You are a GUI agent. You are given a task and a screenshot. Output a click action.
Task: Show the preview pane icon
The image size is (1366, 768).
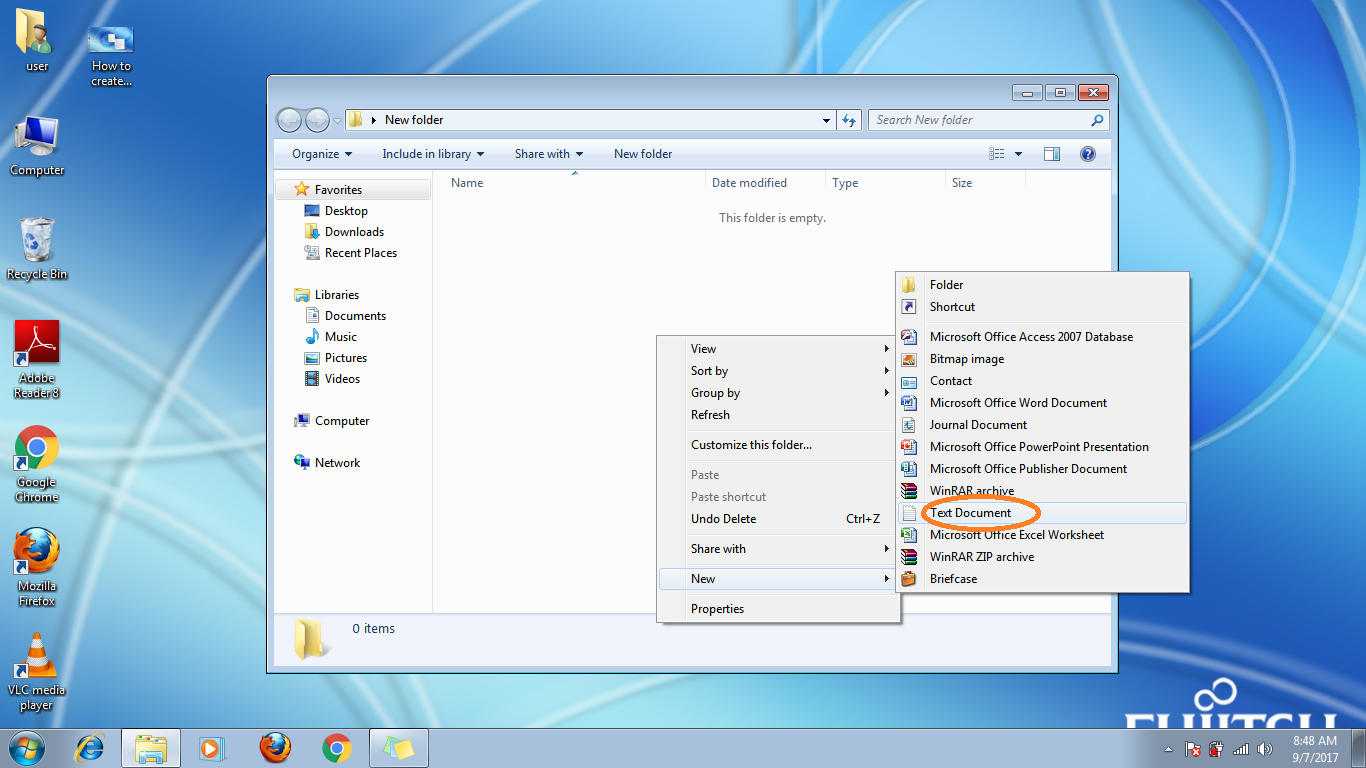1051,154
